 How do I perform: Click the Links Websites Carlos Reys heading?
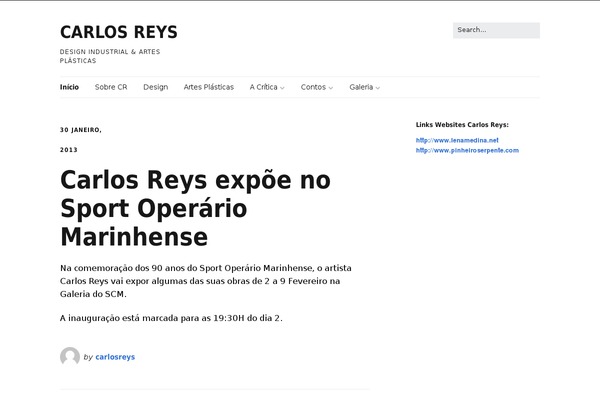pyautogui.click(x=462, y=125)
